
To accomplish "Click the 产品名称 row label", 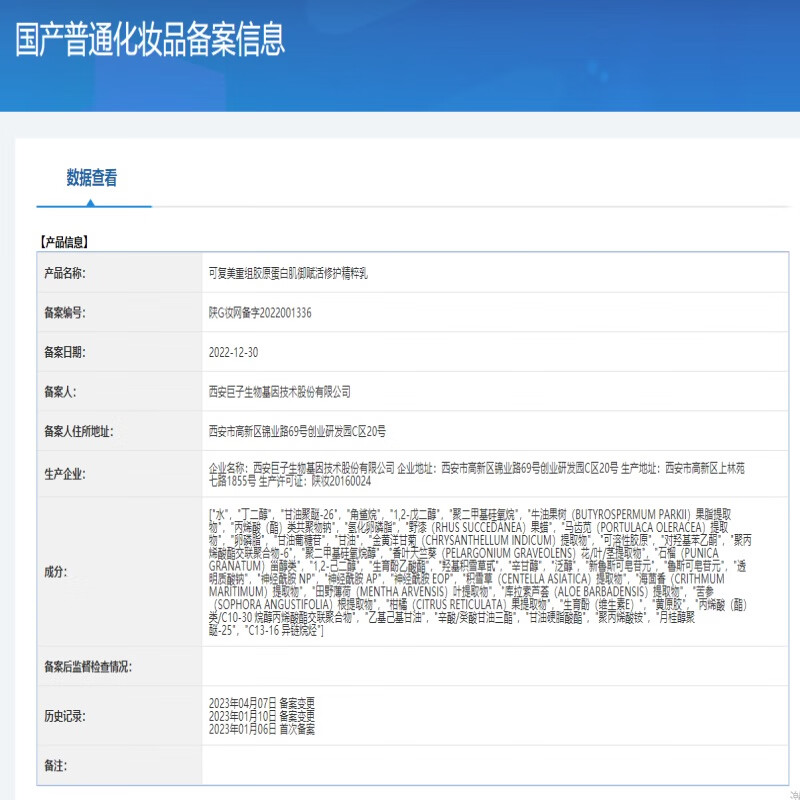I will tap(64, 273).
